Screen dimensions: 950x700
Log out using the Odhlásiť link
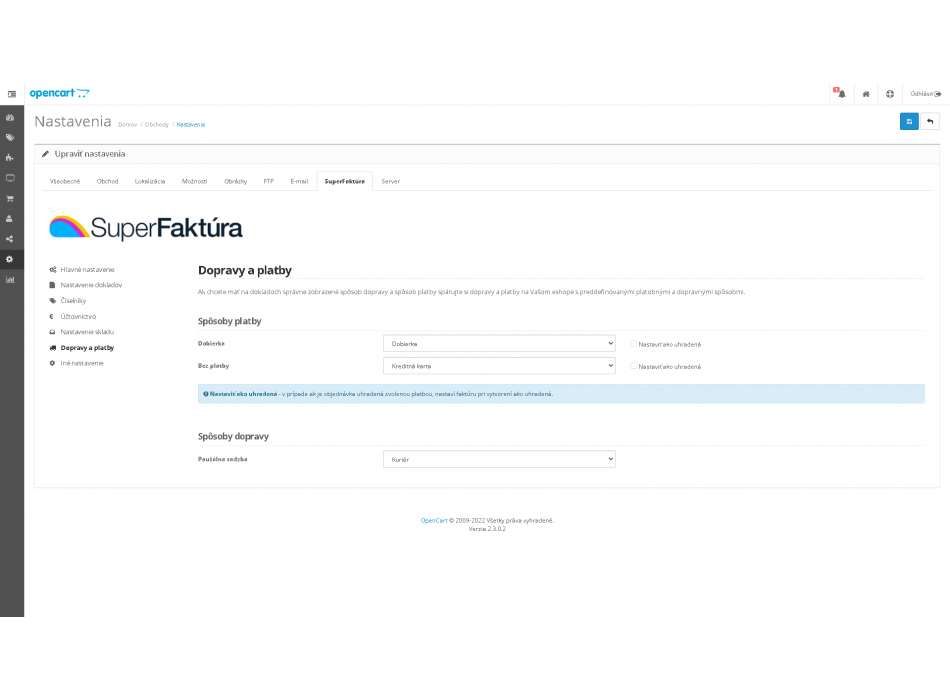click(x=925, y=94)
